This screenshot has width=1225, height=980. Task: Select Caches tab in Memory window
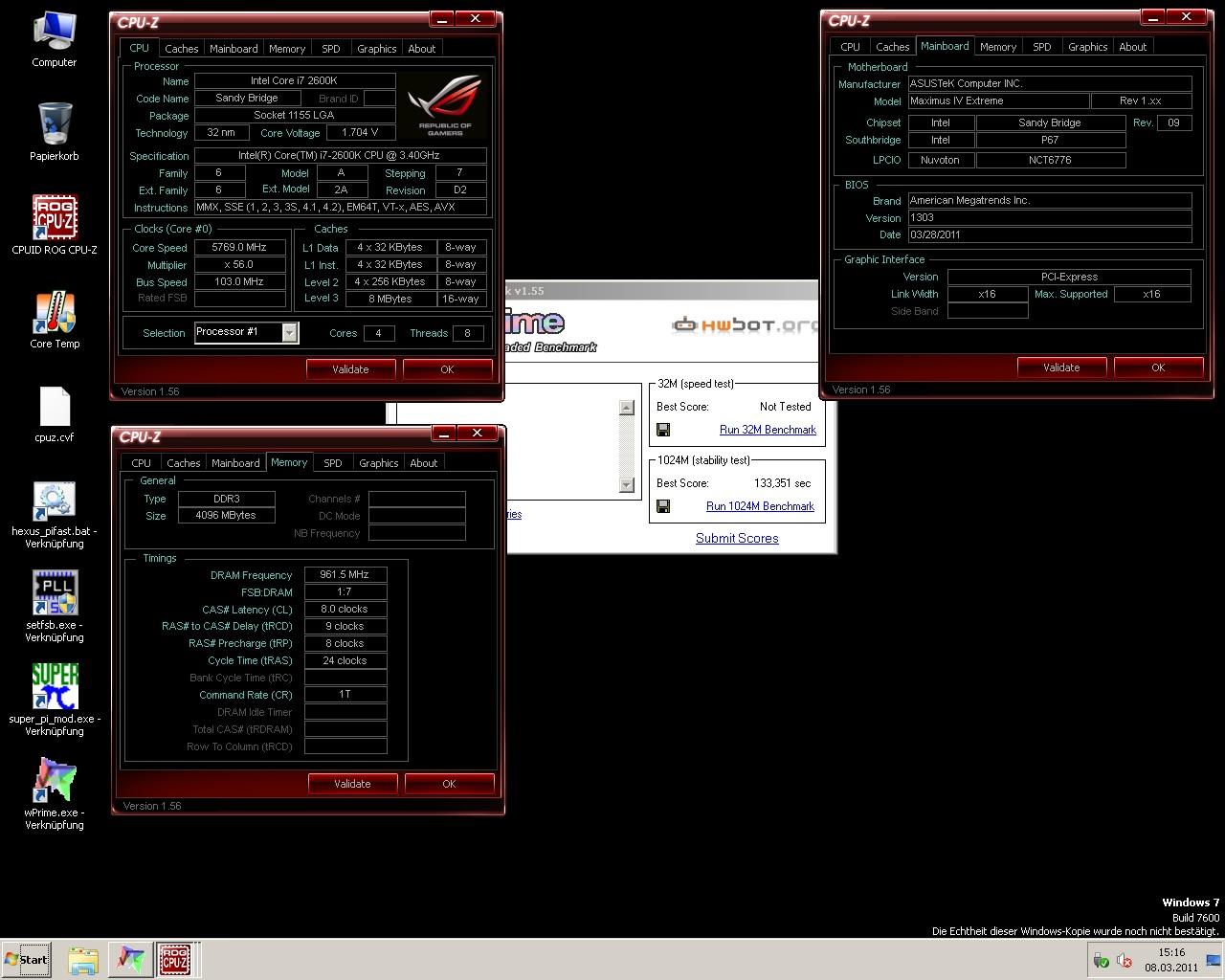183,463
